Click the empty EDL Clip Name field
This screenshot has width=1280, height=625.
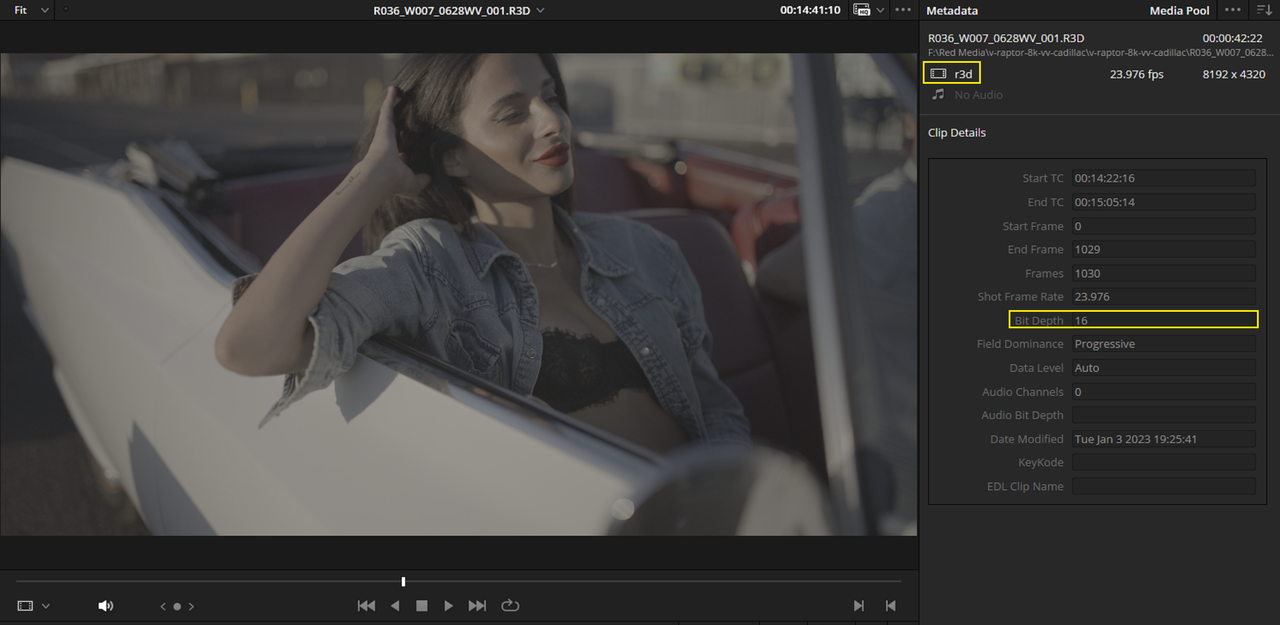coord(1163,486)
